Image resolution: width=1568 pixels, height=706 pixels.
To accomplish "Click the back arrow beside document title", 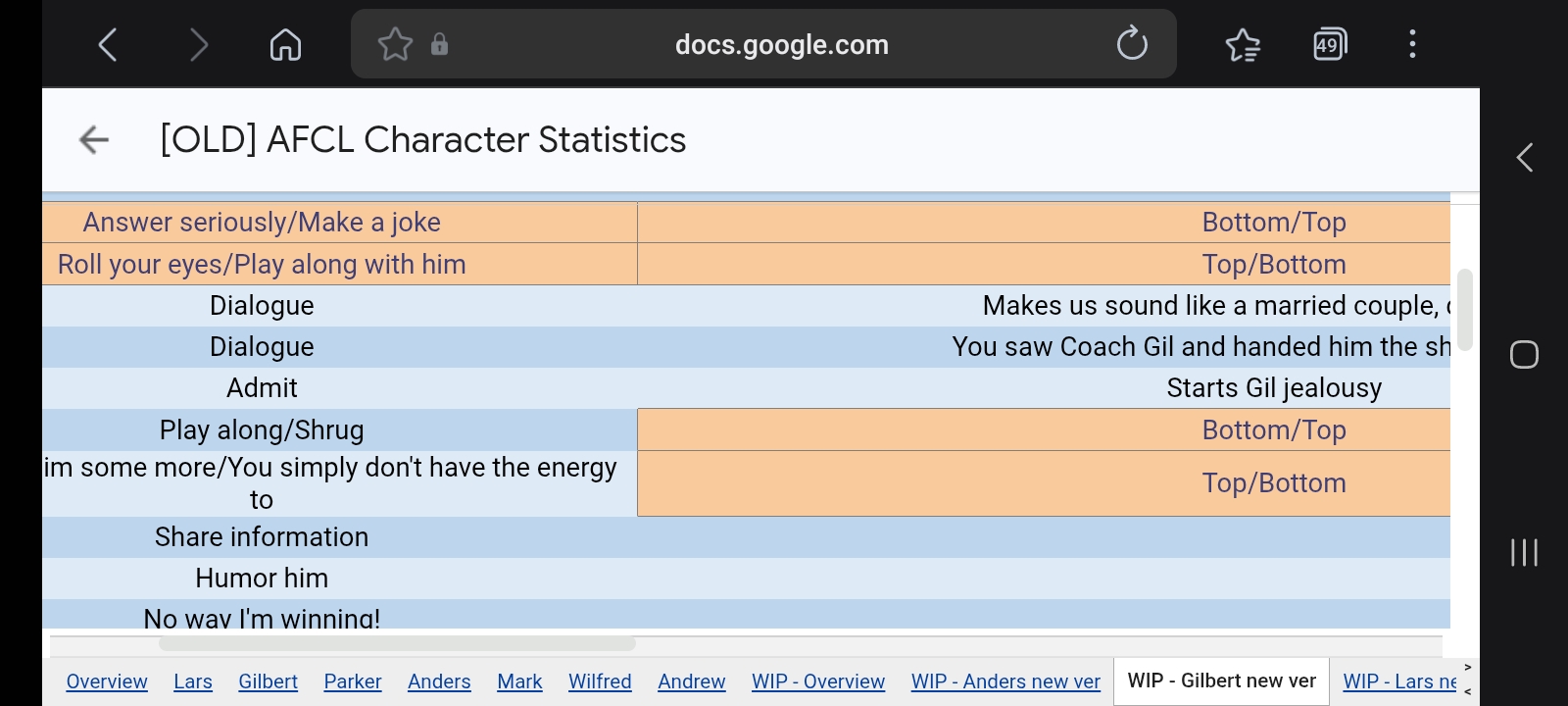I will (94, 140).
